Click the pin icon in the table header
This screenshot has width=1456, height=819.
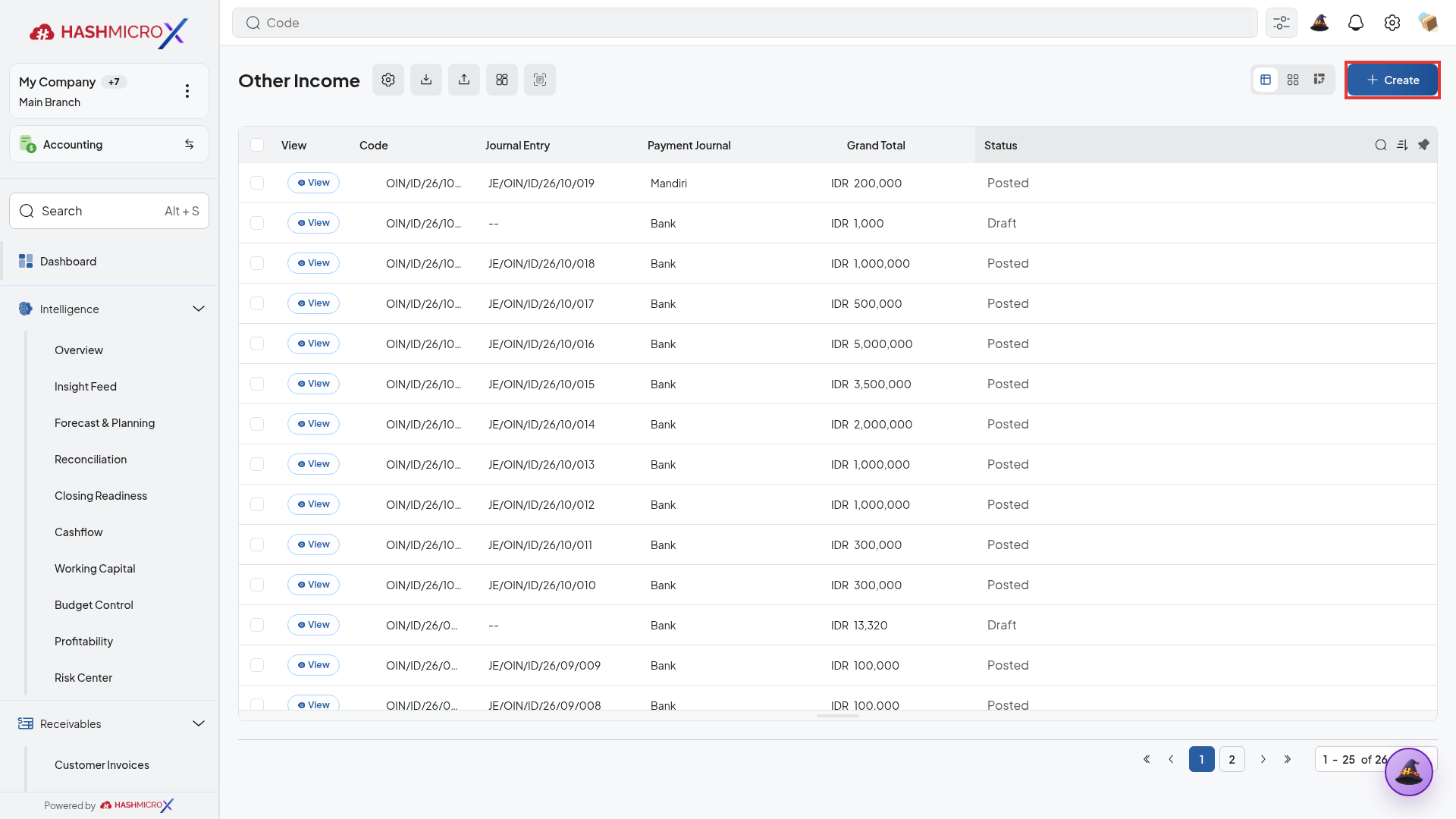coord(1423,145)
